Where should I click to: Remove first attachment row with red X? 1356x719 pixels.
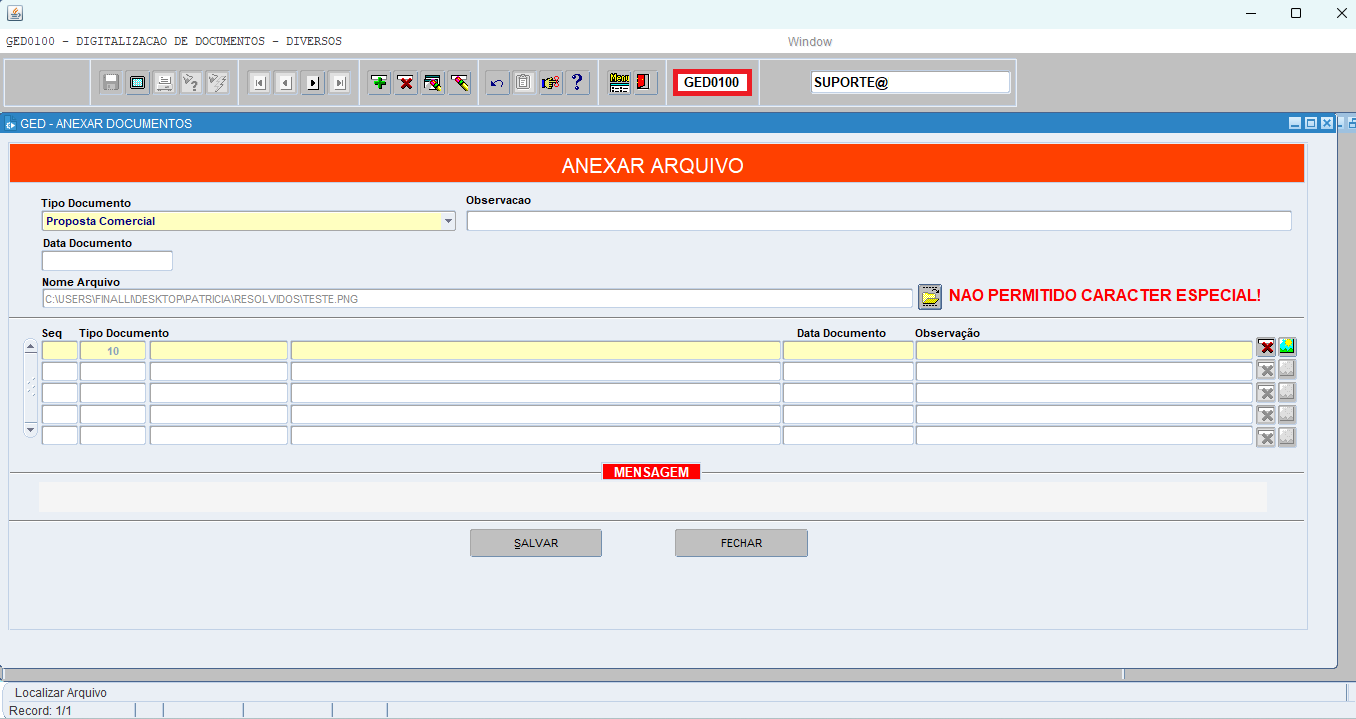click(1266, 347)
